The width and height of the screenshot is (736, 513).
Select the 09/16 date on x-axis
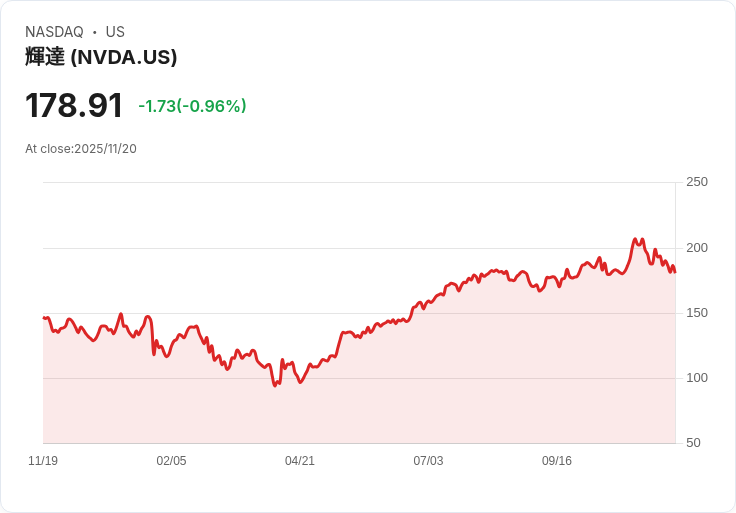pos(557,461)
